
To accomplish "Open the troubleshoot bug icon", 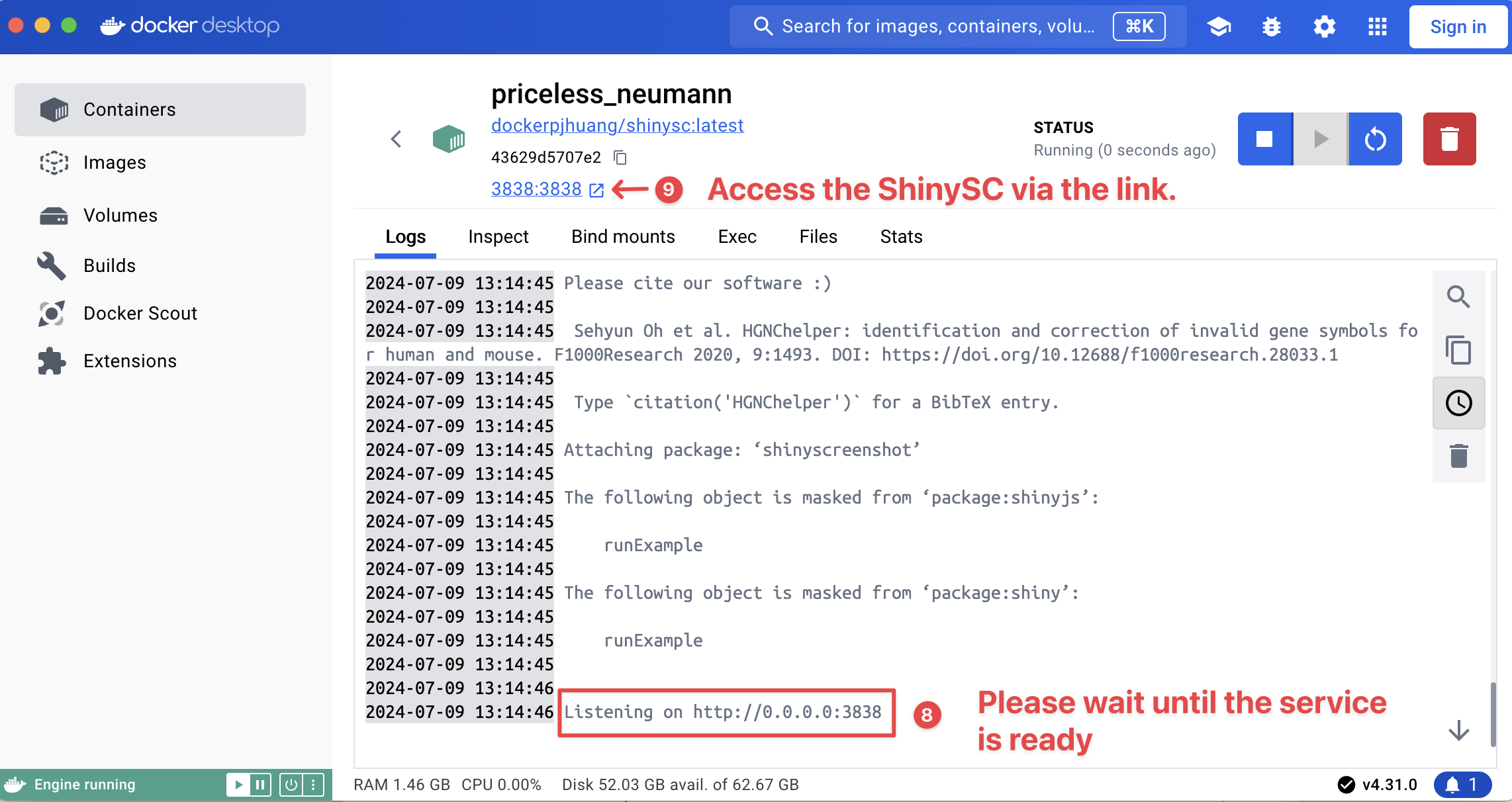I will tap(1271, 26).
